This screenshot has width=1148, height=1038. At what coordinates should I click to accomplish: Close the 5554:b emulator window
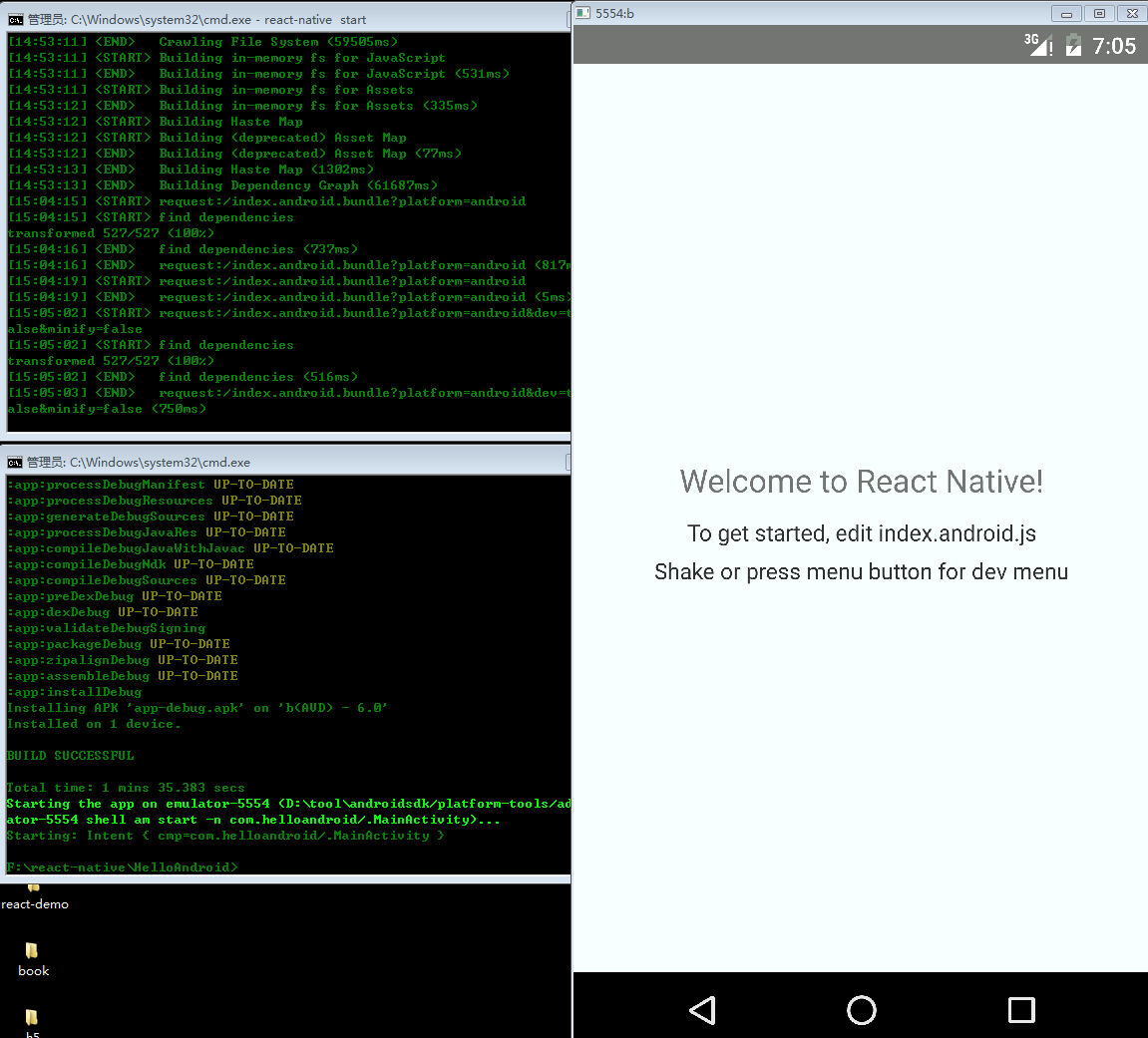click(x=1132, y=13)
